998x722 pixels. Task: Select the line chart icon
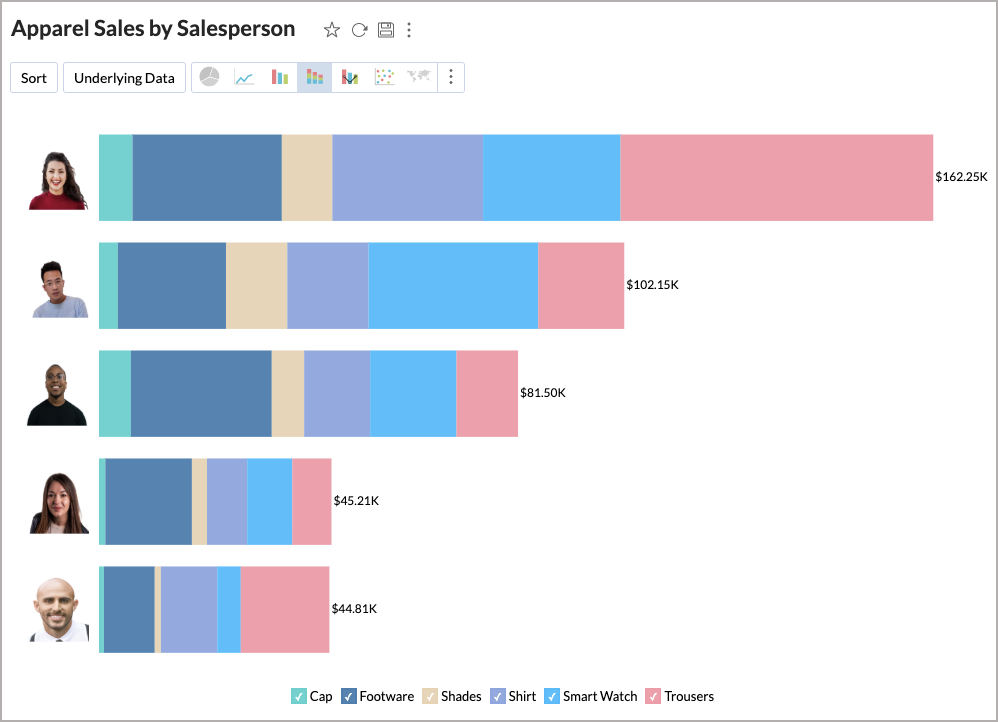click(x=243, y=77)
